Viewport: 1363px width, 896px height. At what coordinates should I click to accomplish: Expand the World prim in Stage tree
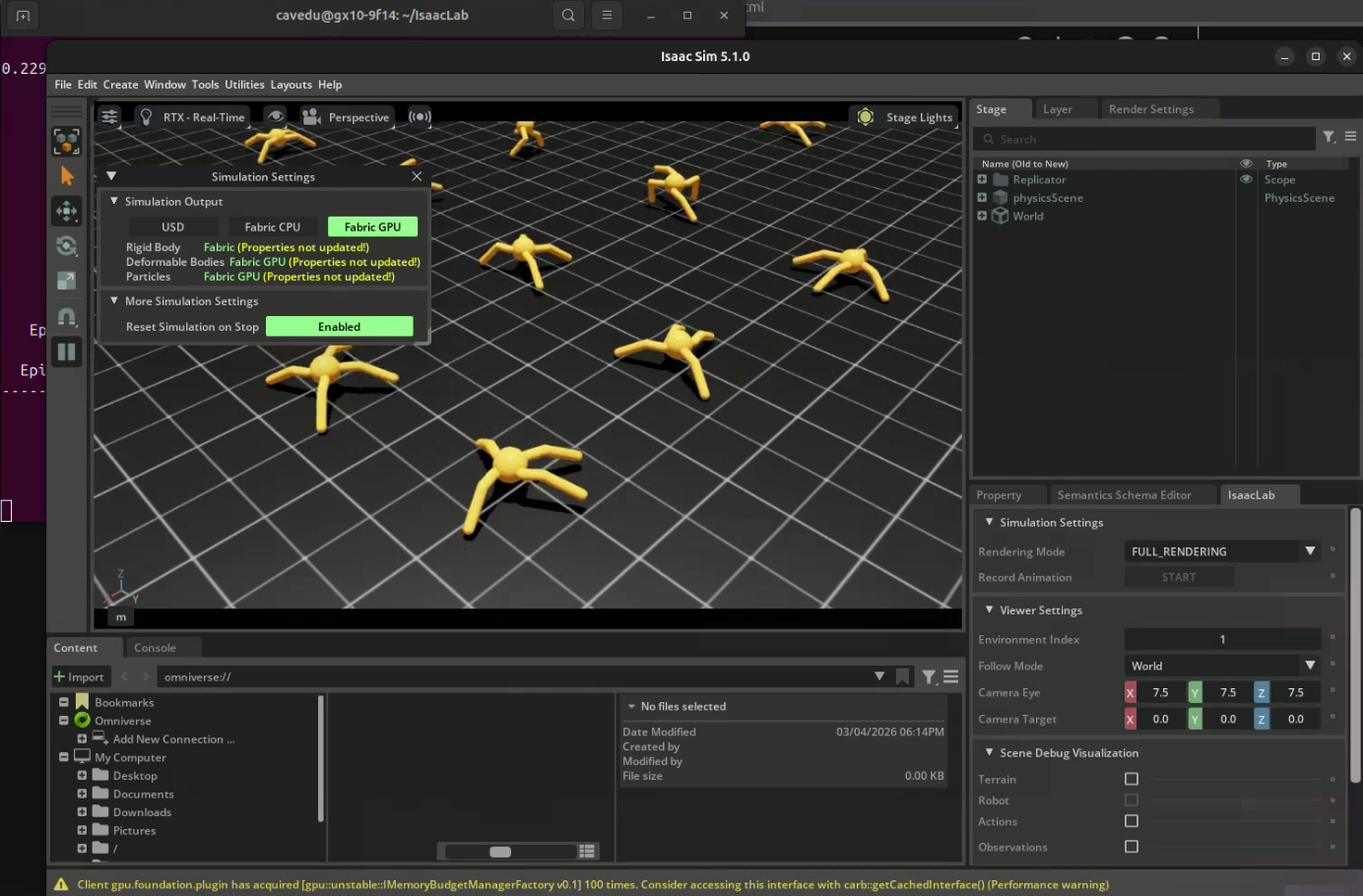(x=982, y=216)
